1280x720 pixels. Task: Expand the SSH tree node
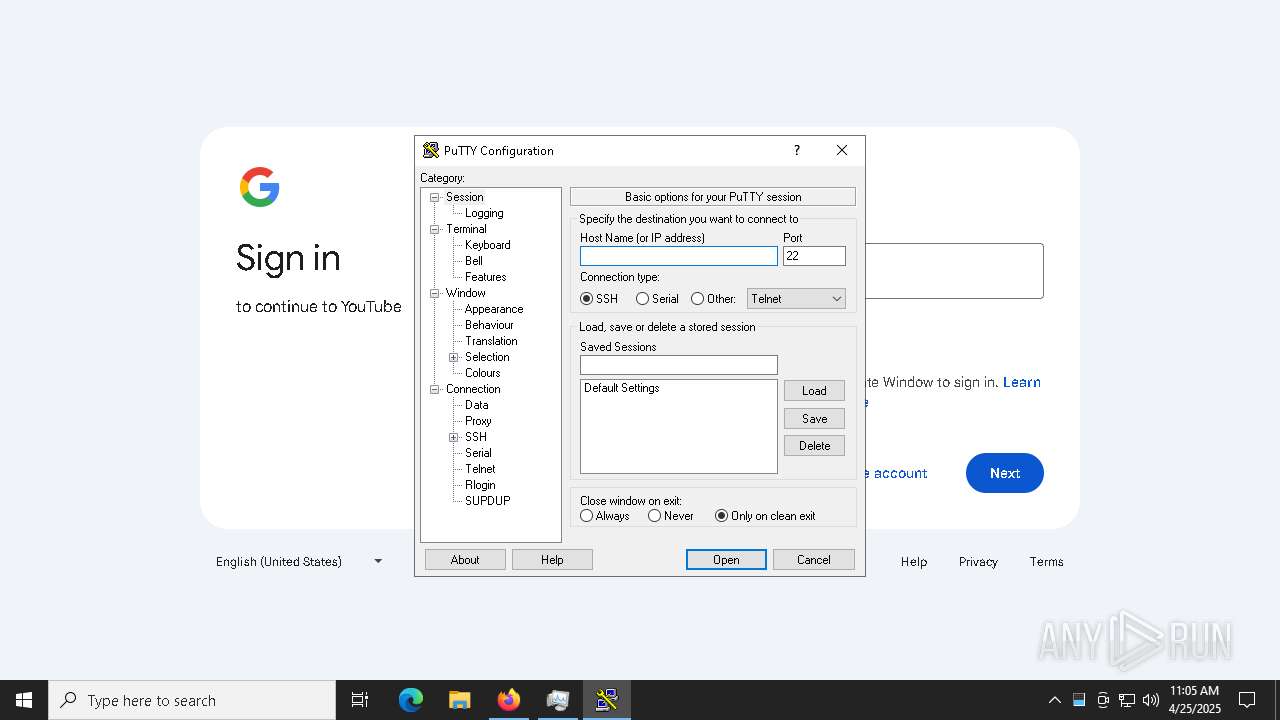(x=454, y=437)
